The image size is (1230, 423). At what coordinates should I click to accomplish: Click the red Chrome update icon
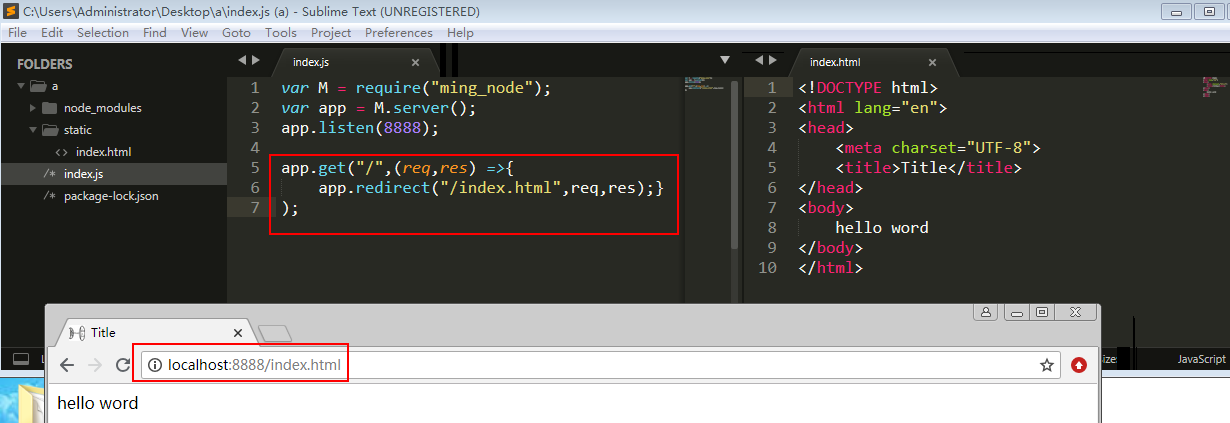pyautogui.click(x=1079, y=366)
